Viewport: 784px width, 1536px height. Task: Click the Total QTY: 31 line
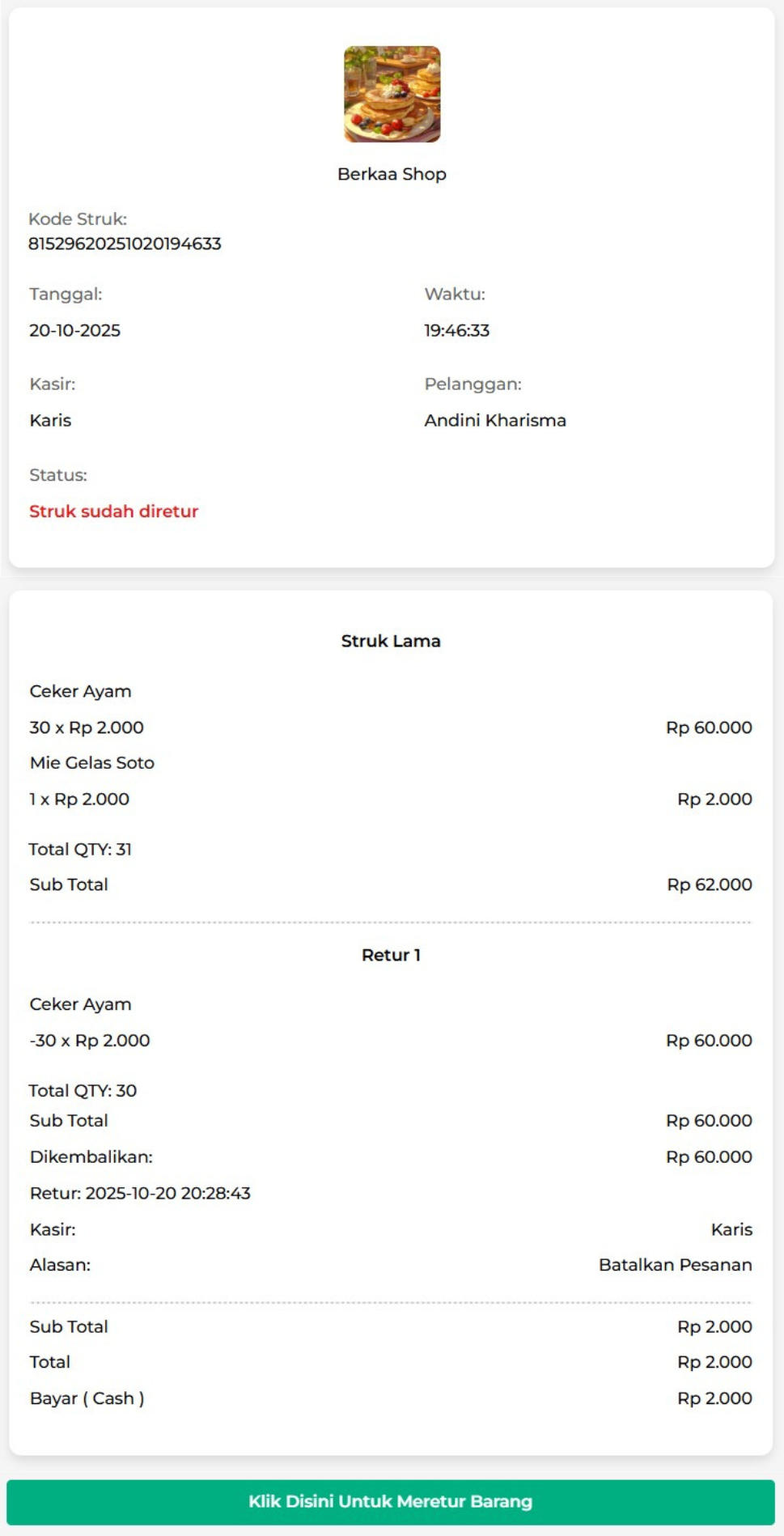click(x=80, y=849)
